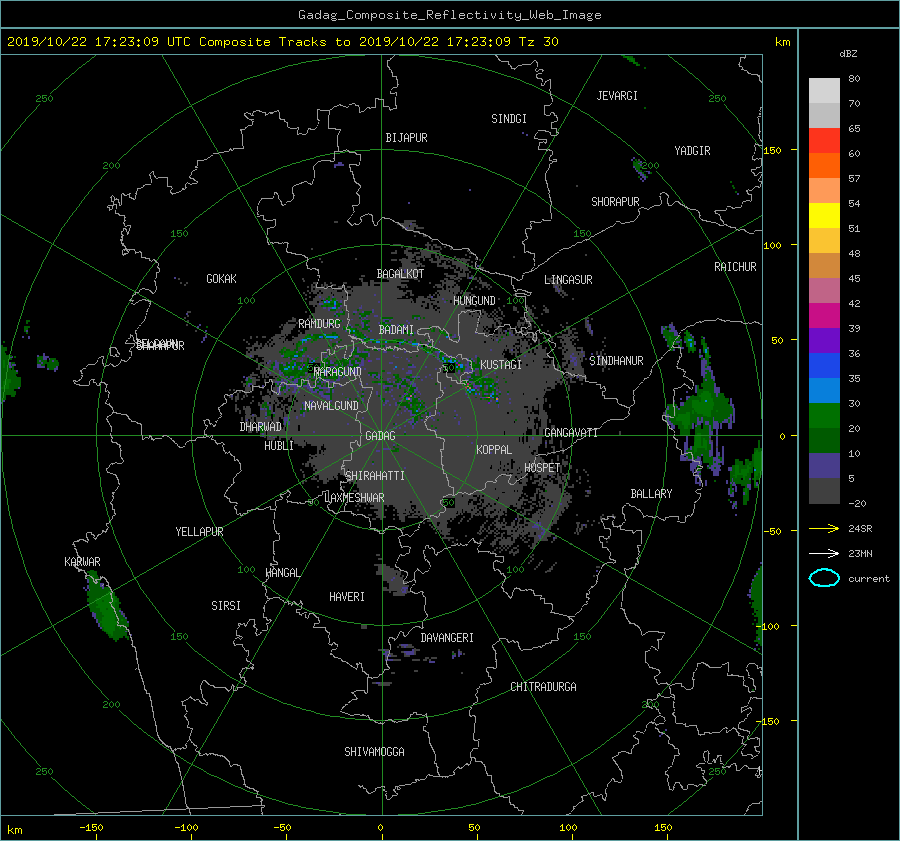The width and height of the screenshot is (900, 841).
Task: Click the 23MN legend text
Action: click(x=860, y=553)
